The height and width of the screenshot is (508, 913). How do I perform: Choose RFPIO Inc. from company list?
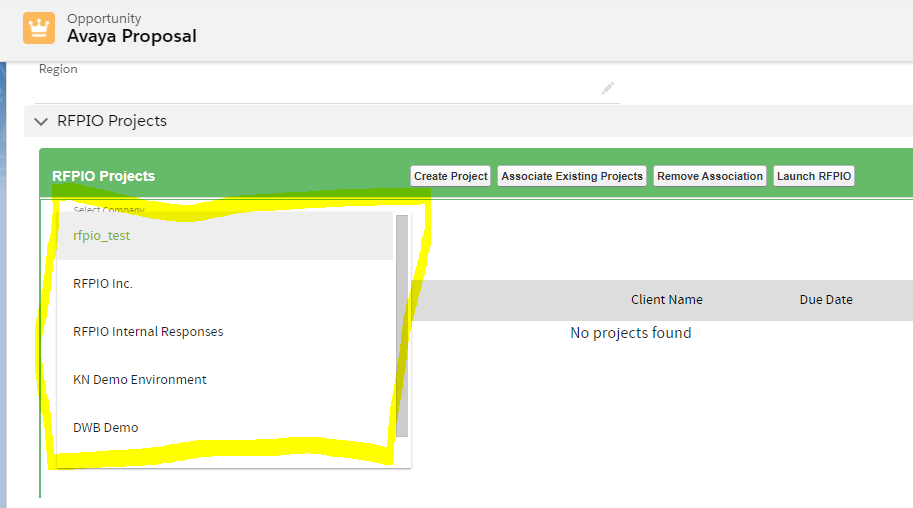click(x=225, y=284)
